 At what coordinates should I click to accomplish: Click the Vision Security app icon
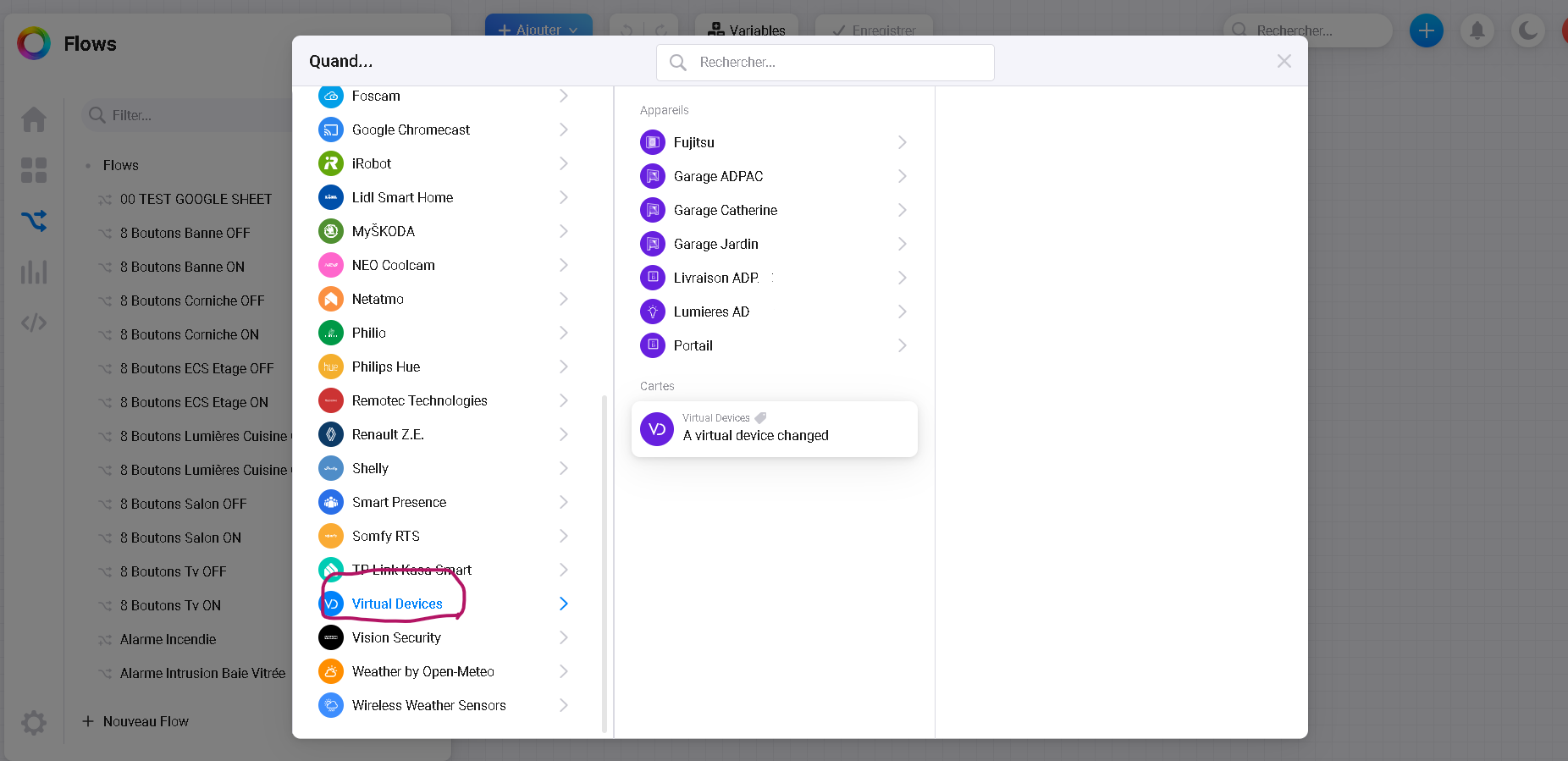[331, 637]
